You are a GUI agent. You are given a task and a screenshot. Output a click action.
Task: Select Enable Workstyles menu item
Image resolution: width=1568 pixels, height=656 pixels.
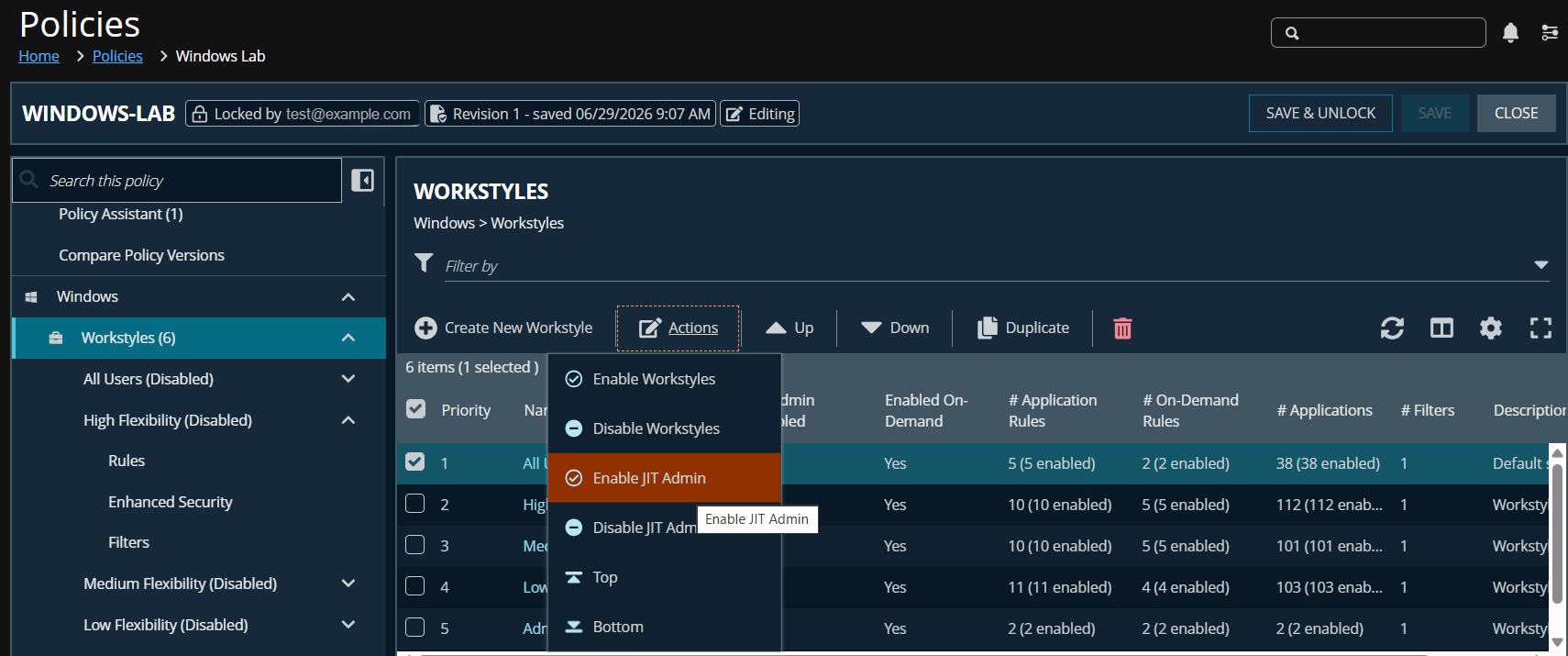(665, 379)
